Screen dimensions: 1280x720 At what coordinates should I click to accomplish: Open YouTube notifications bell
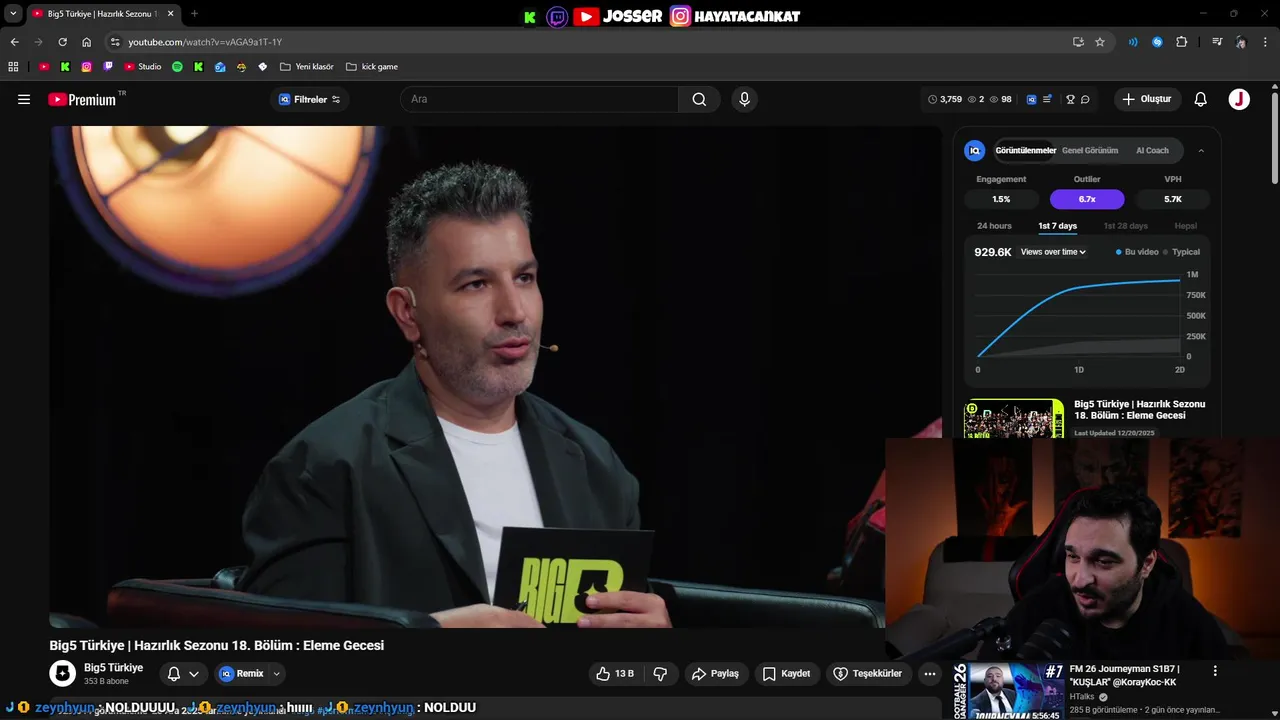1201,99
